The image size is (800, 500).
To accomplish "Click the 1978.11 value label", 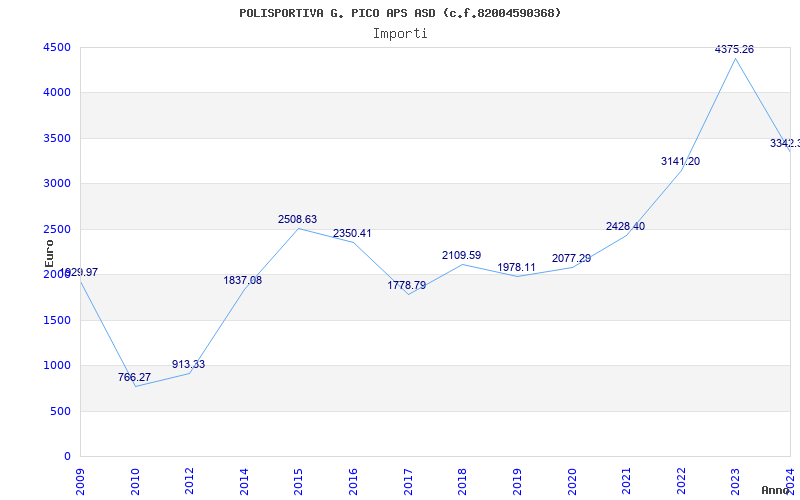I will tap(517, 267).
